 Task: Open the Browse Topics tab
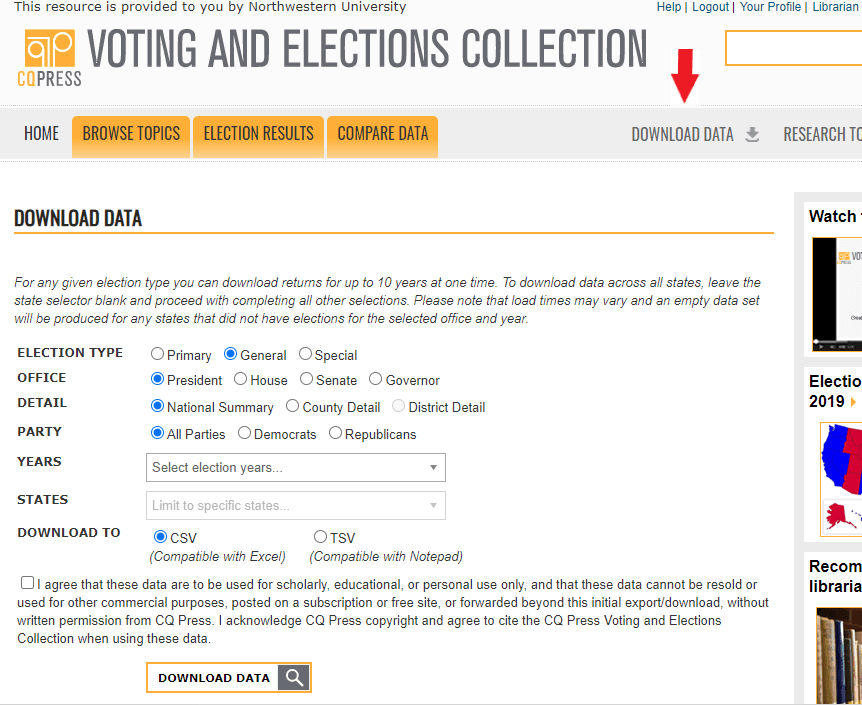click(131, 134)
